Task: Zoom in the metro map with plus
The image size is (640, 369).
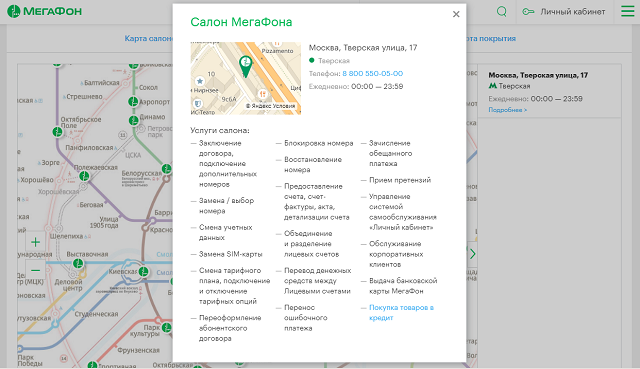Action: 36,242
